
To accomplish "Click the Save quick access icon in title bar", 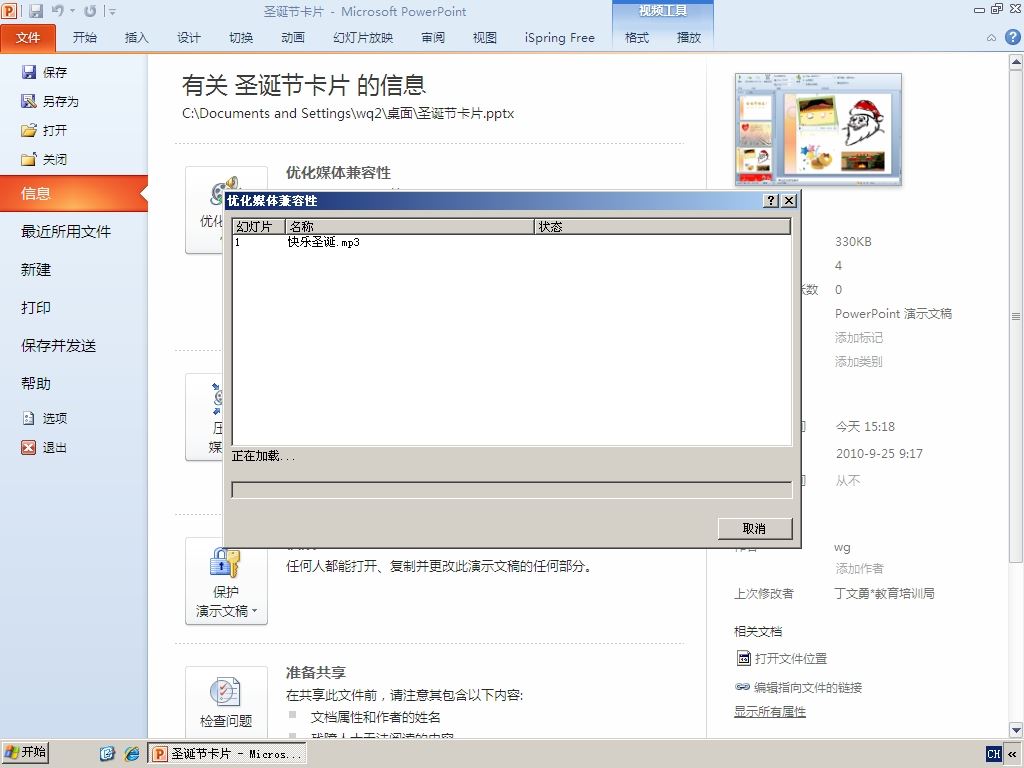I will pos(36,10).
